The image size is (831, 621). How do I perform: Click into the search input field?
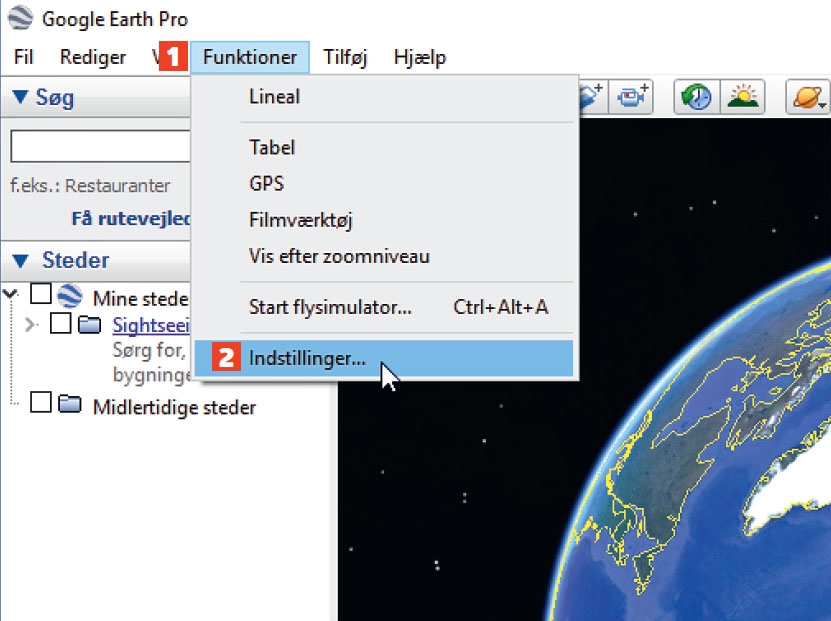(100, 147)
